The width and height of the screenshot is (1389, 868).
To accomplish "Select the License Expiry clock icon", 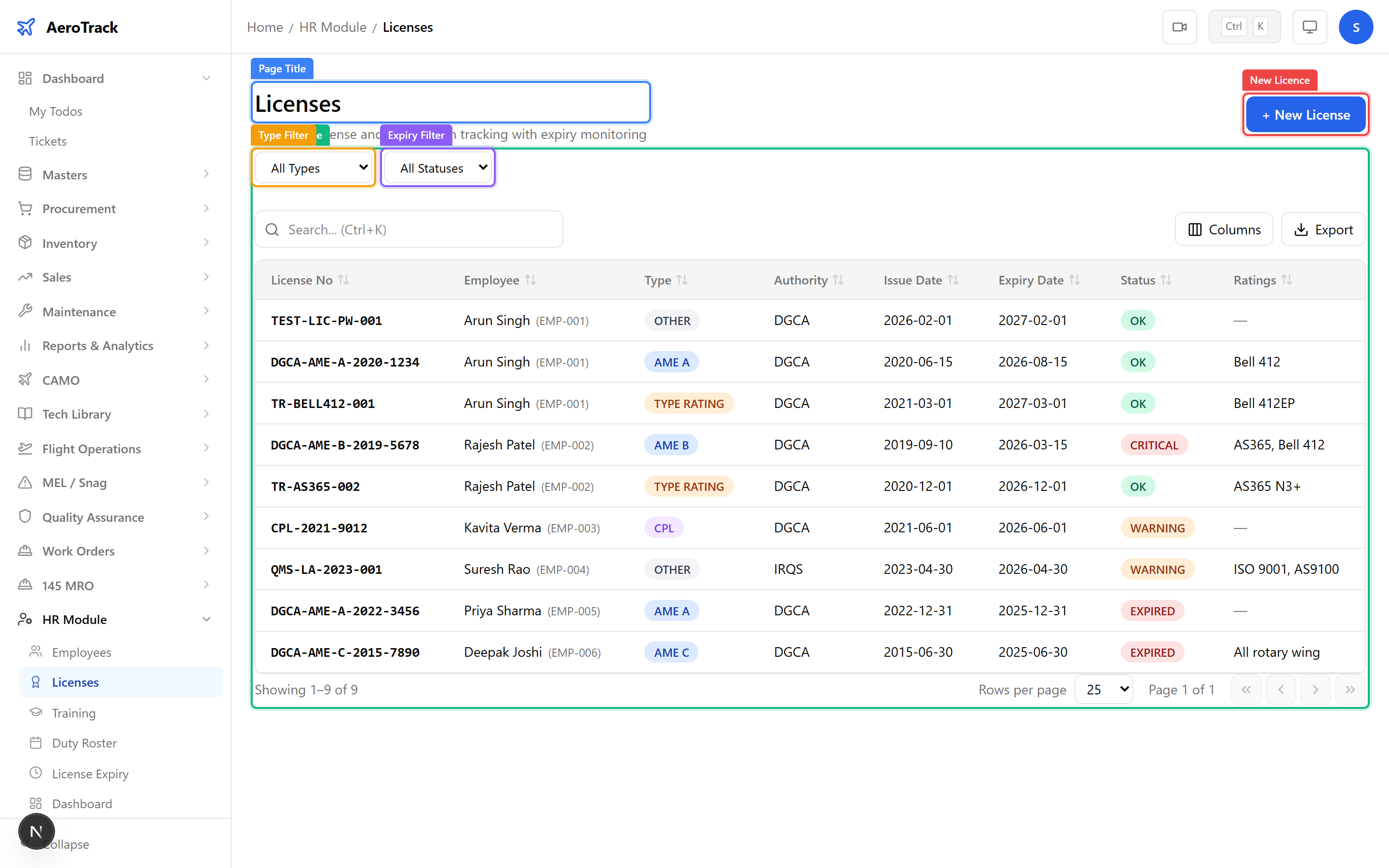I will [36, 773].
